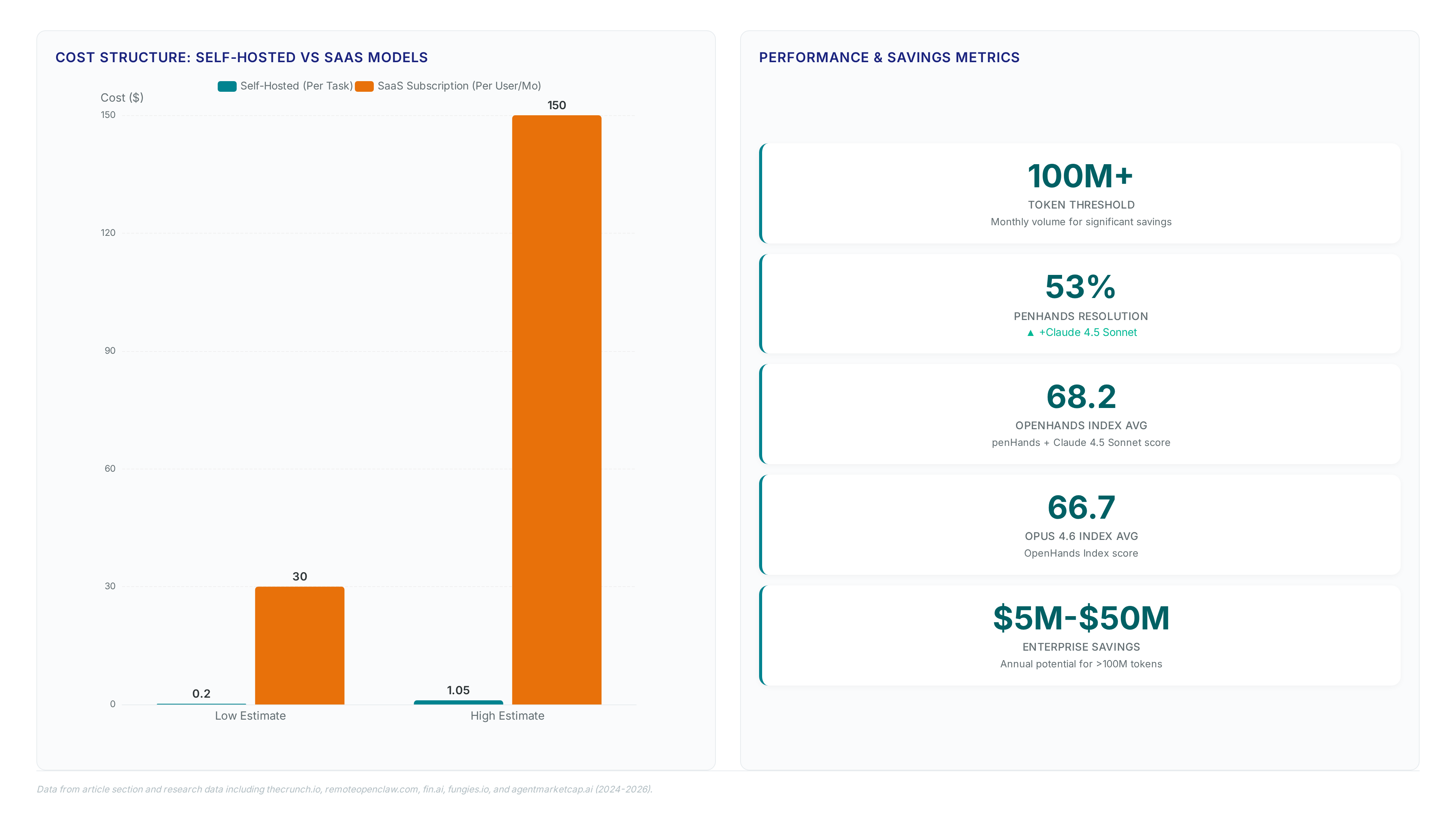This screenshot has height=819, width=1456.
Task: Click the 60 y-axis tick label
Action: (110, 469)
